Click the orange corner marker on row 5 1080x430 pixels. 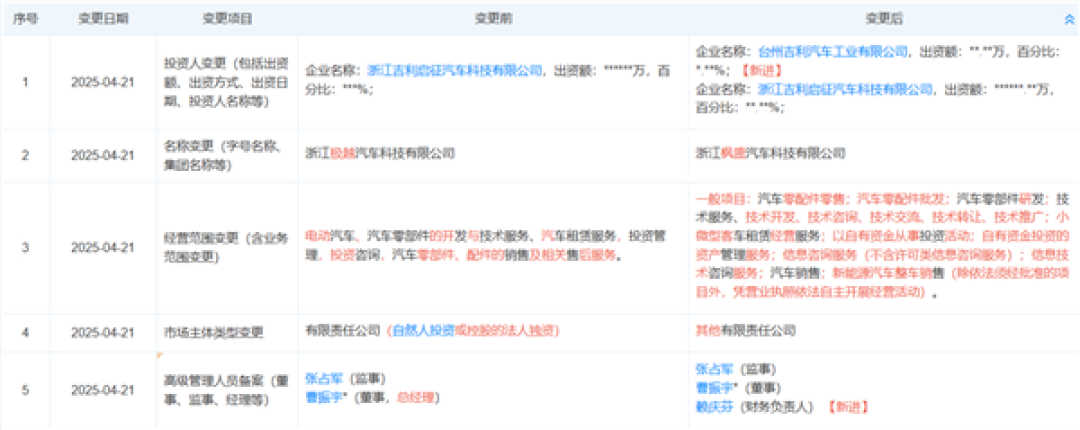(159, 356)
